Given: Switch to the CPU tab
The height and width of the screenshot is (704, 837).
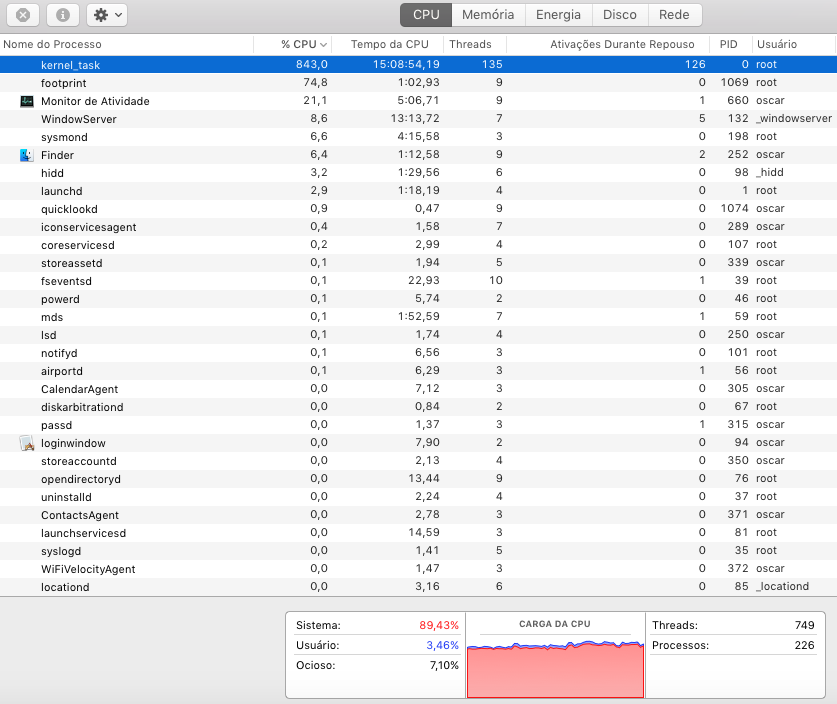Looking at the screenshot, I should (x=426, y=15).
